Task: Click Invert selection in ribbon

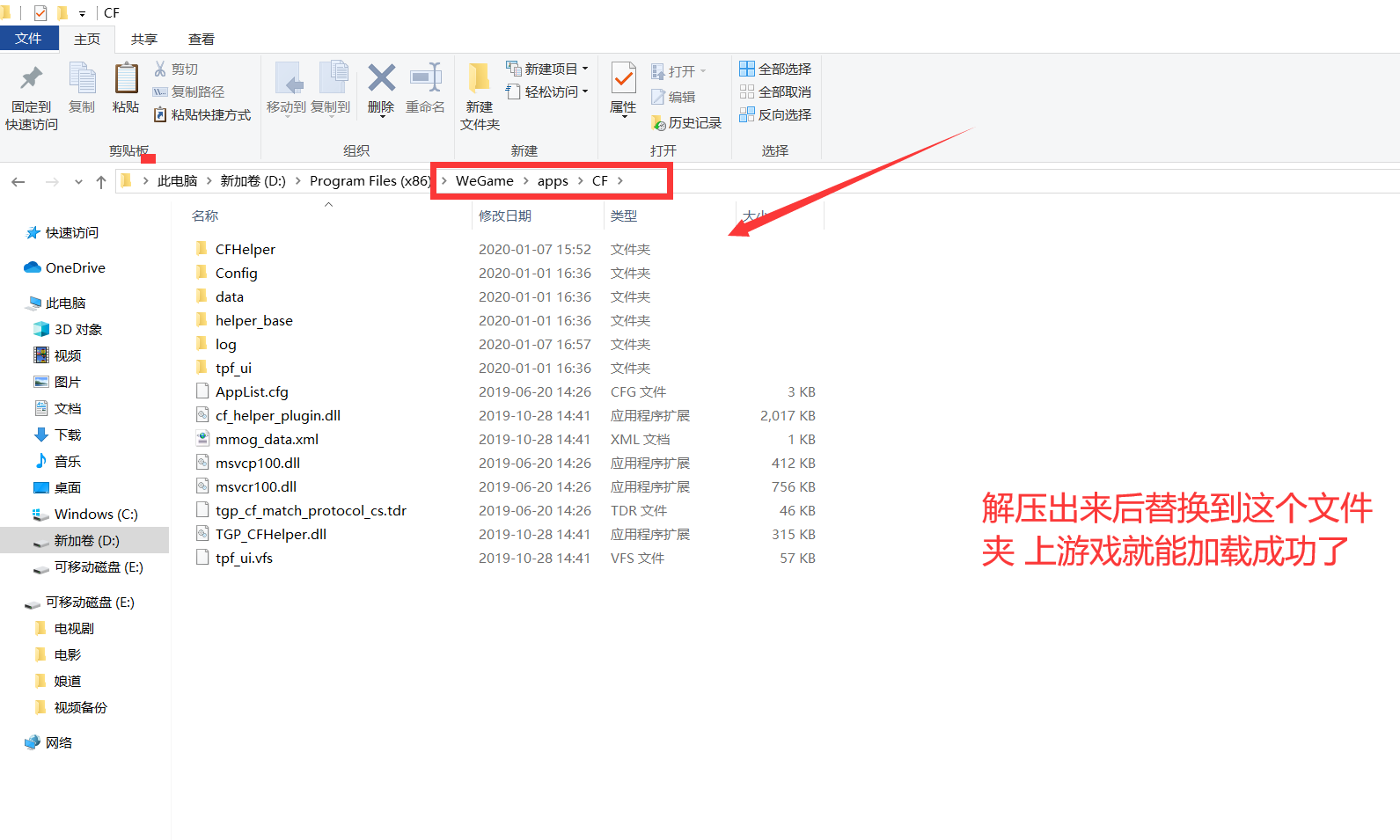Action: (x=775, y=114)
